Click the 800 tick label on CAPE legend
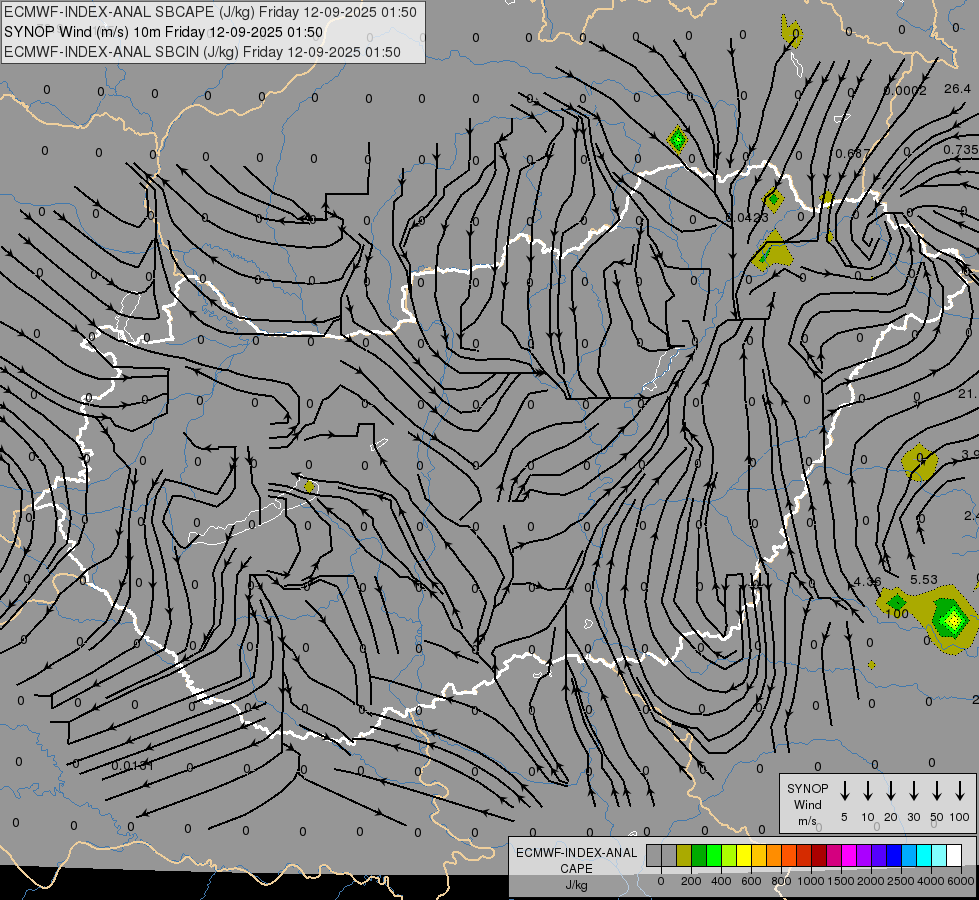Screen dimensions: 979x900 click(x=781, y=881)
